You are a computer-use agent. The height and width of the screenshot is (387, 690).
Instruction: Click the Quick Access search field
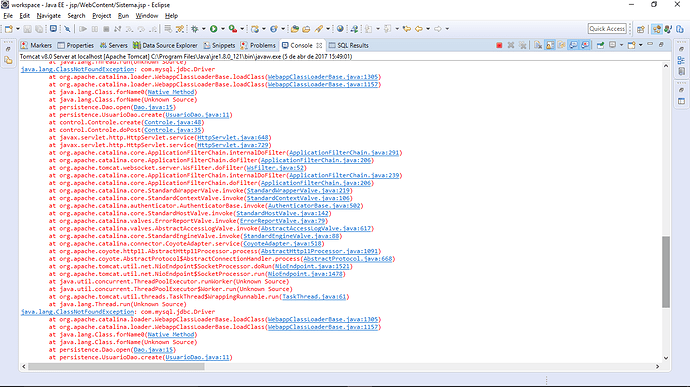pyautogui.click(x=607, y=29)
